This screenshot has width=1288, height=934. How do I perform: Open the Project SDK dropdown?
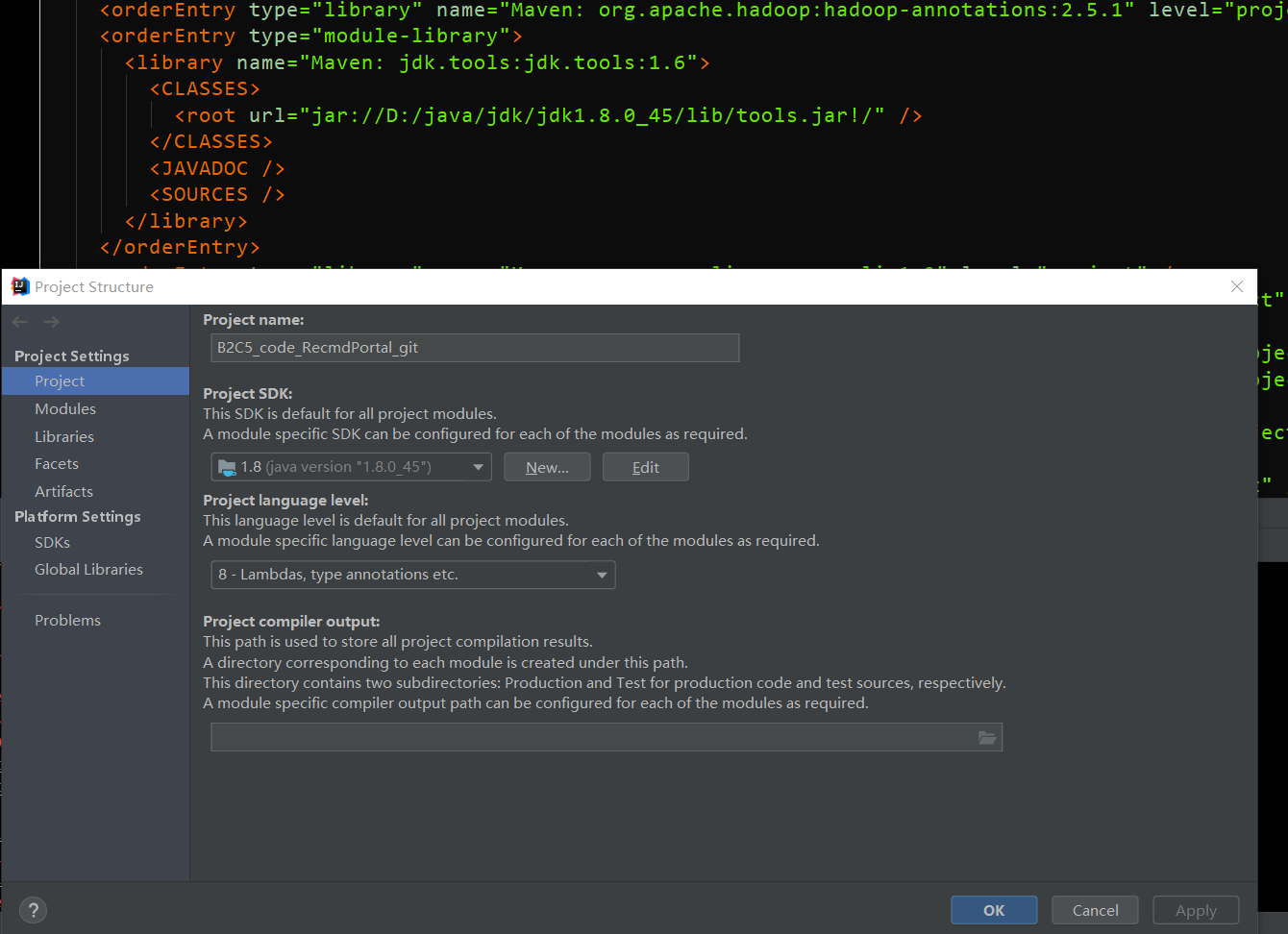(x=351, y=467)
